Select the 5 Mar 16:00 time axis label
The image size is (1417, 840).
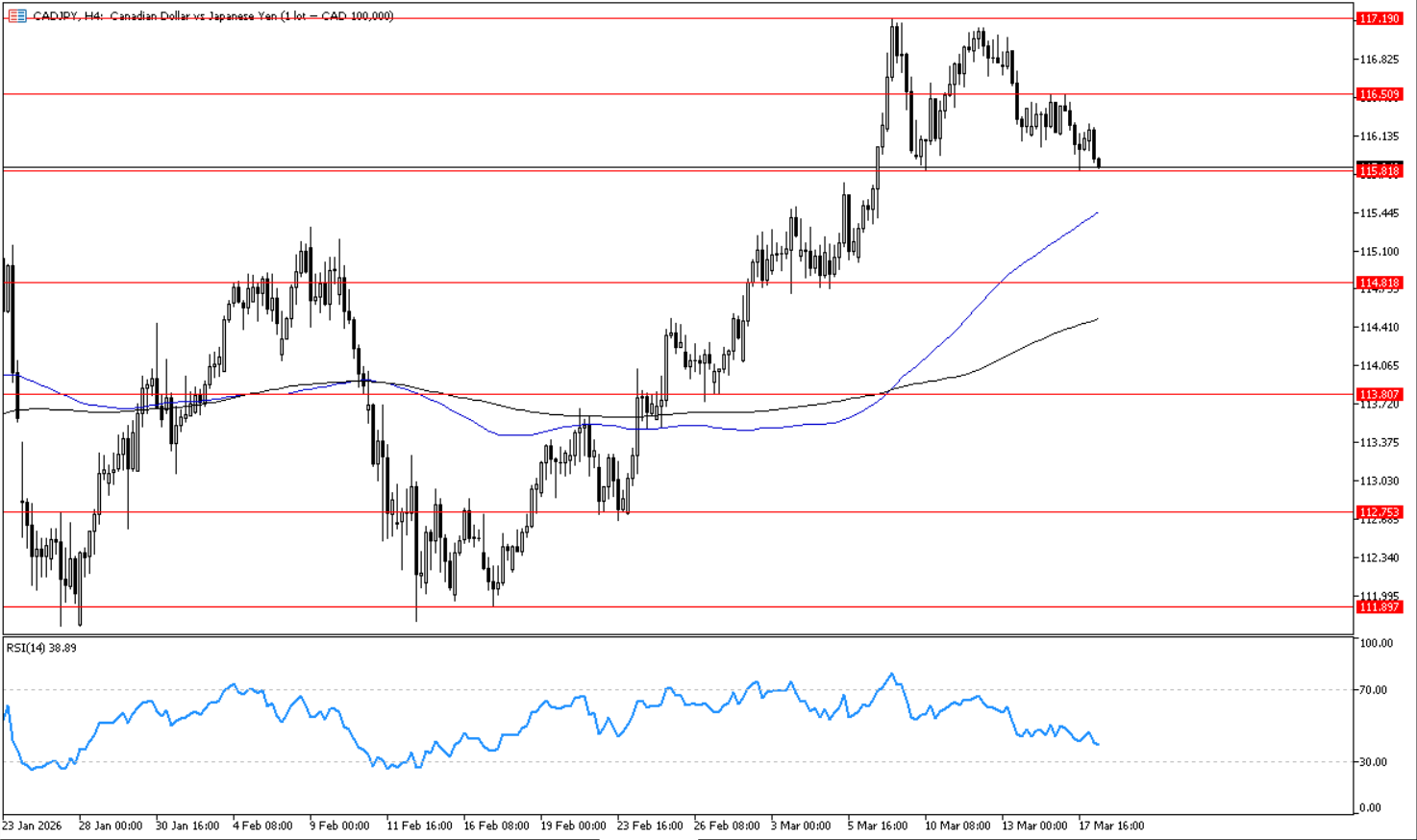click(x=877, y=826)
